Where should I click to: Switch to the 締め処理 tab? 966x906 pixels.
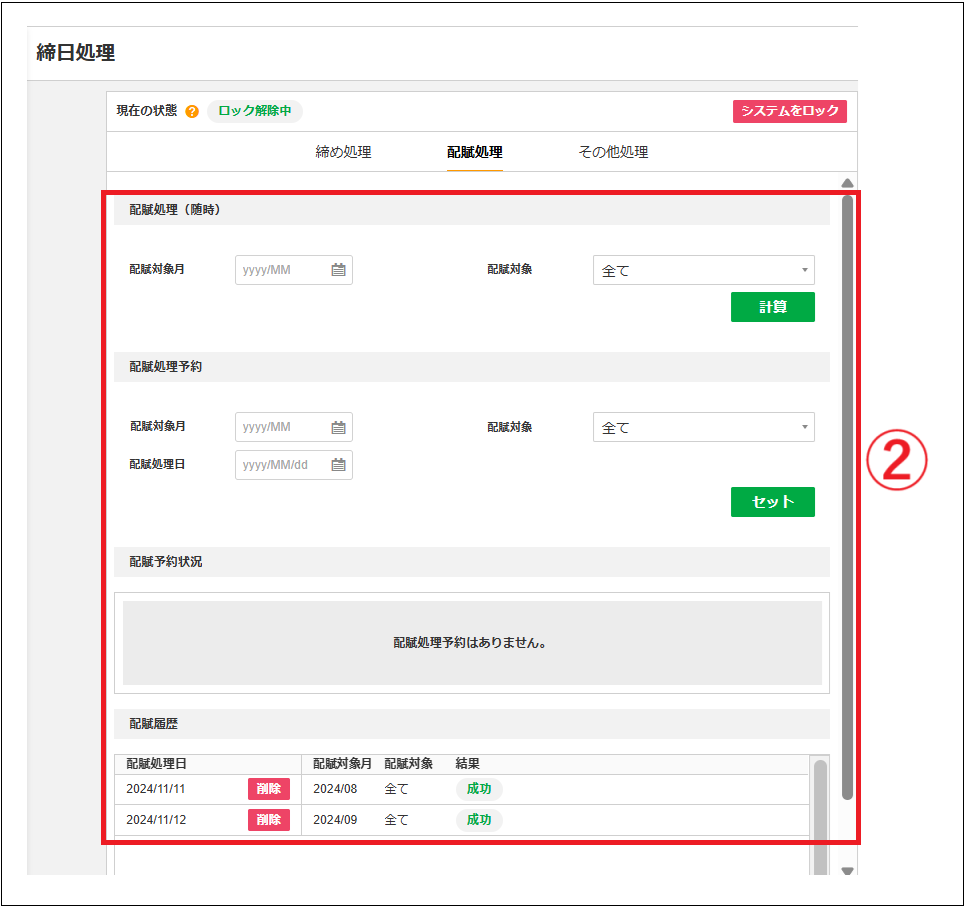[343, 151]
